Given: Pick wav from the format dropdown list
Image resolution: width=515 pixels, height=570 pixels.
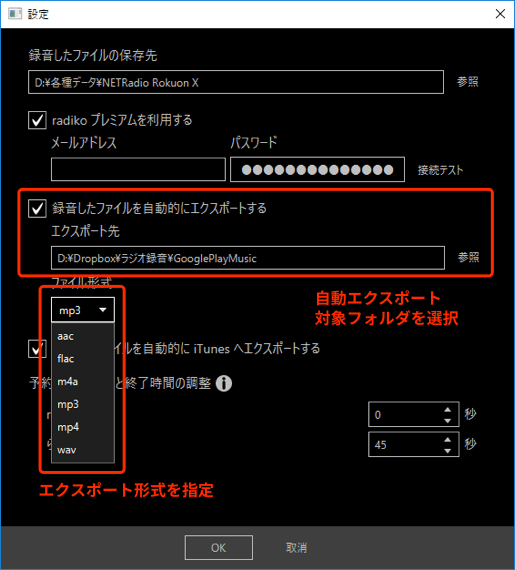Looking at the screenshot, I should point(83,450).
